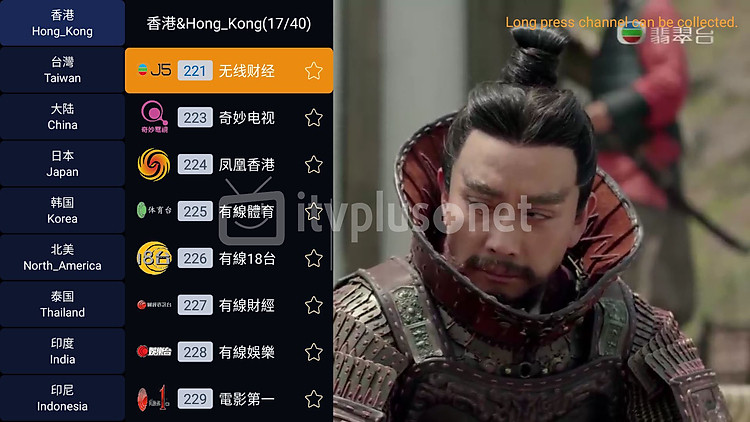This screenshot has height=422, width=750.
Task: Click the 體育台 green logo icon
Action: [x=154, y=210]
